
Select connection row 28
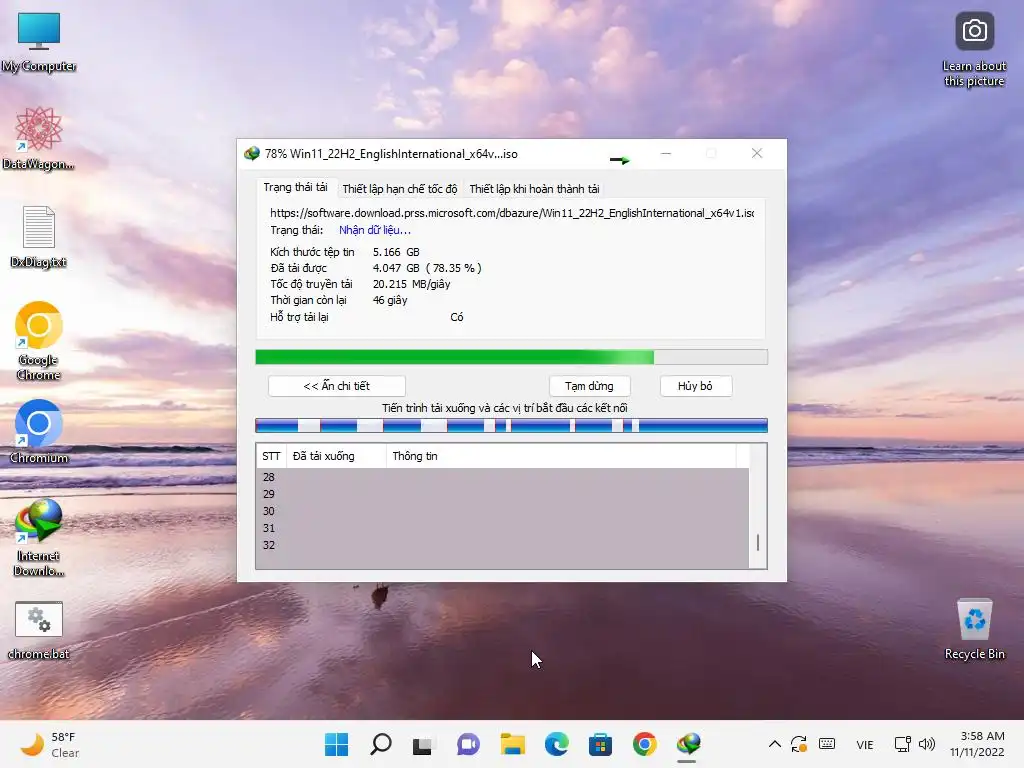point(502,477)
